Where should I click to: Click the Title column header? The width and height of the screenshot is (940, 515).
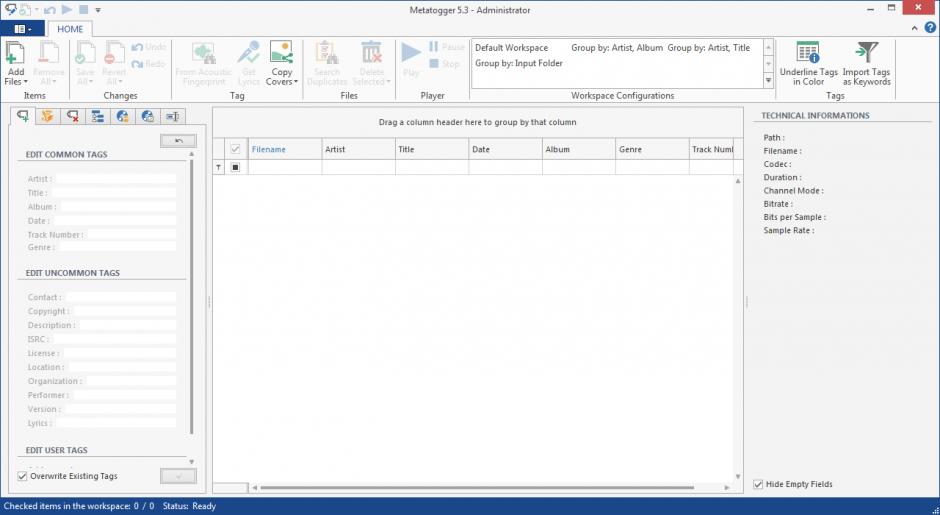click(x=432, y=149)
